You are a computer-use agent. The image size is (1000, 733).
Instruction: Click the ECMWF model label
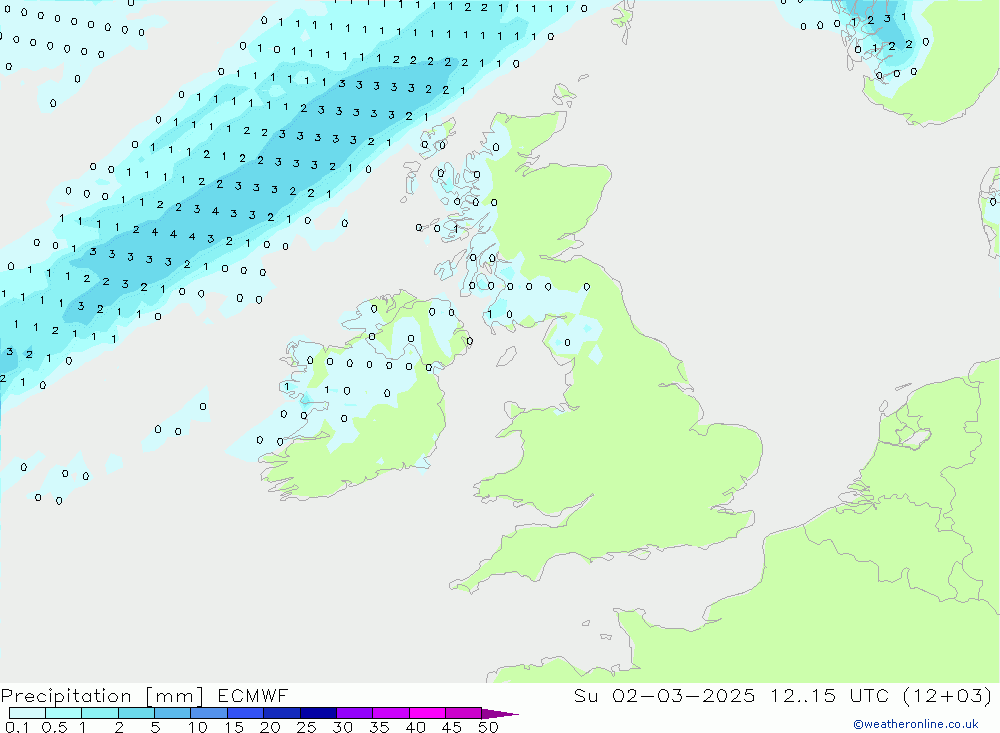click(x=253, y=695)
